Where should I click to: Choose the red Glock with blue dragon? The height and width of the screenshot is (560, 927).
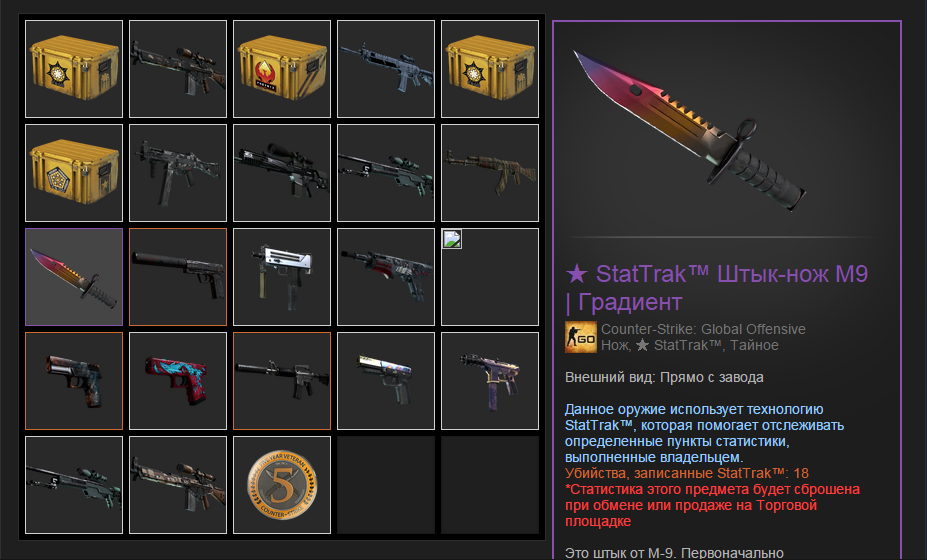pos(178,381)
